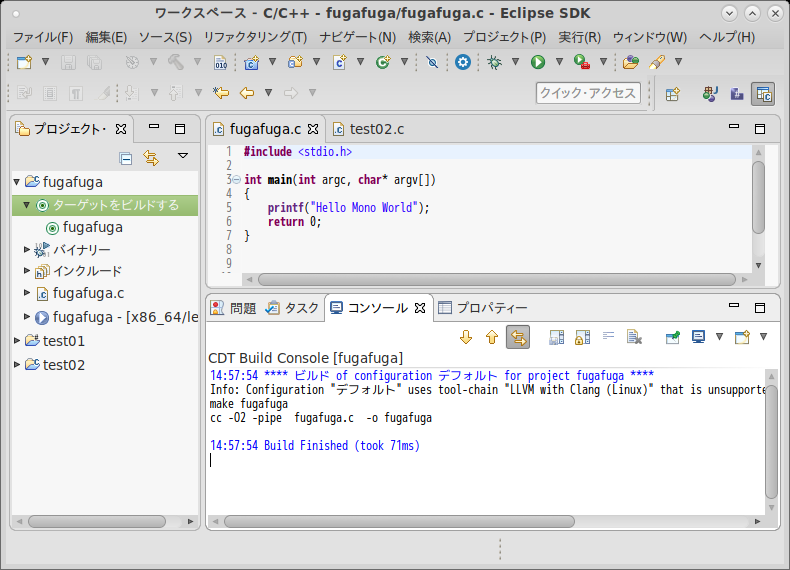Select ターゲットをビルドする tree item
Screen dimensions: 790x570
coord(115,205)
